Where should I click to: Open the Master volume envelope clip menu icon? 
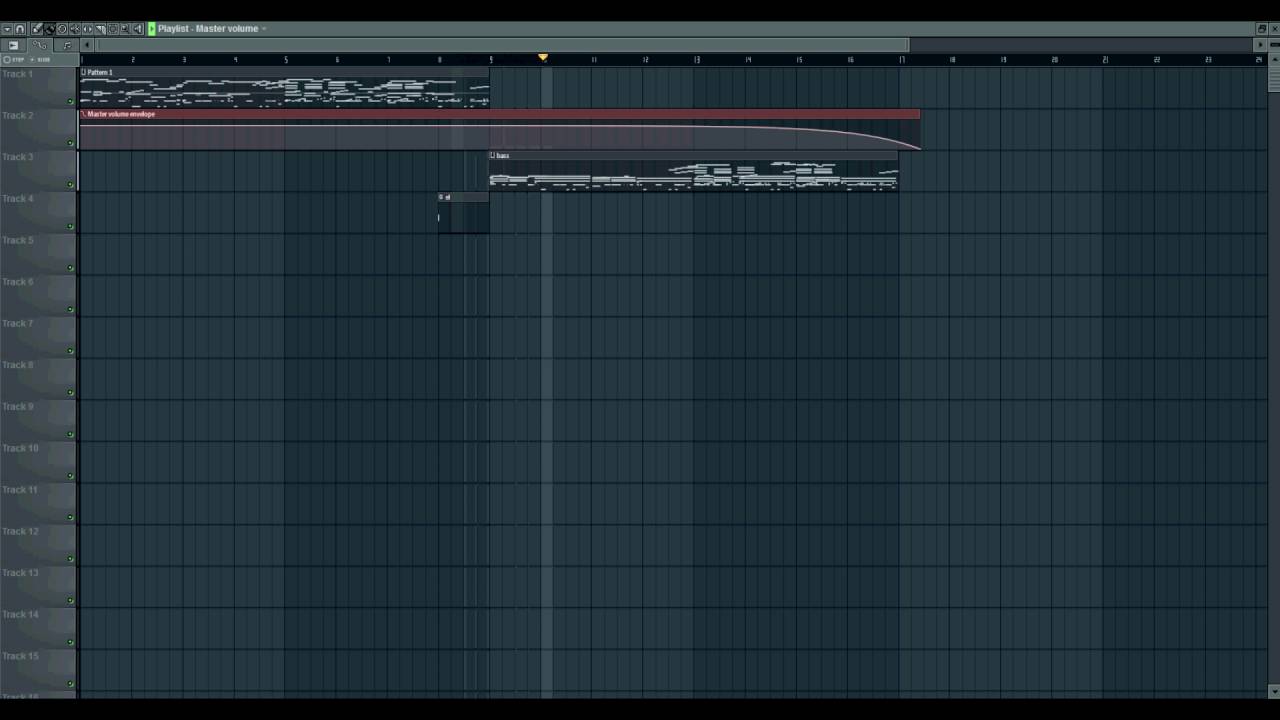tap(84, 114)
